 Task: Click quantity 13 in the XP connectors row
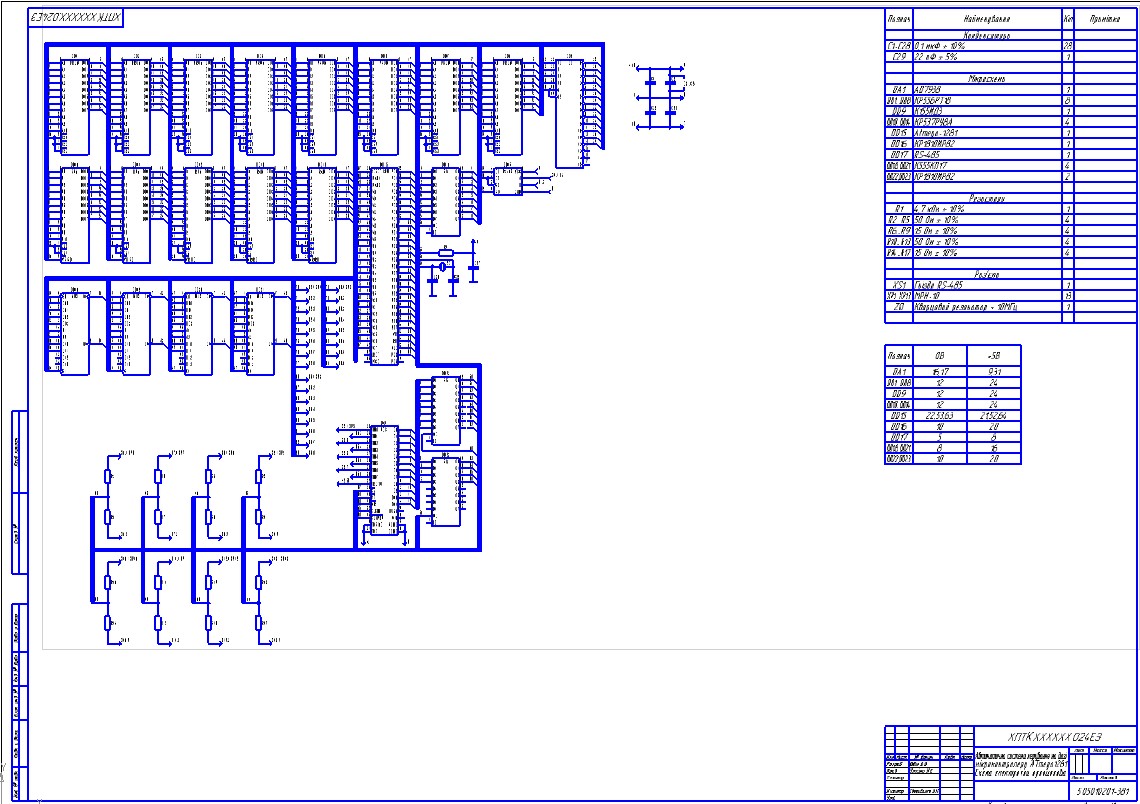(x=1067, y=297)
